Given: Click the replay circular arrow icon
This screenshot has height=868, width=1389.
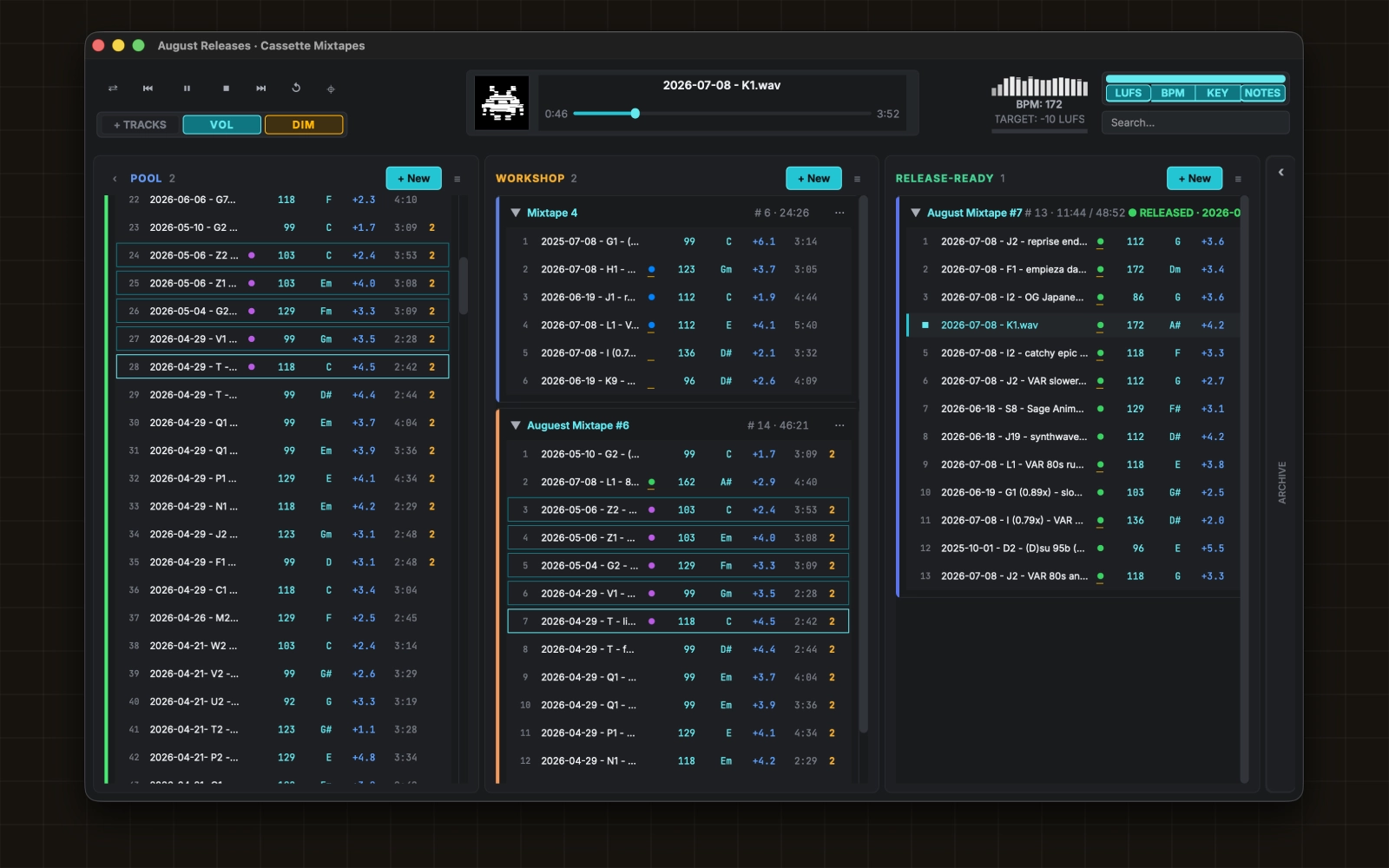Looking at the screenshot, I should pos(296,89).
